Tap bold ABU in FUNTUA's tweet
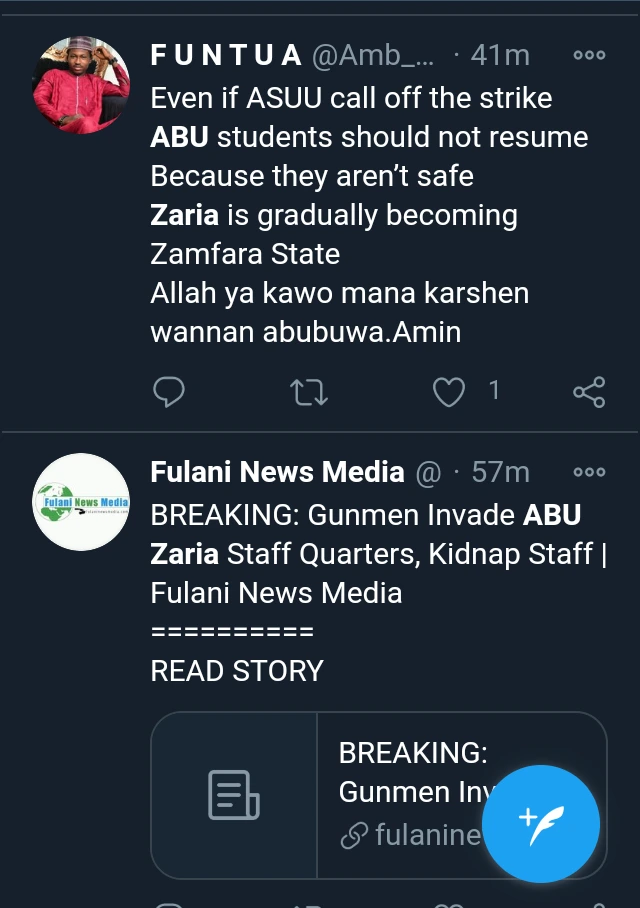This screenshot has height=908, width=640. tap(181, 136)
